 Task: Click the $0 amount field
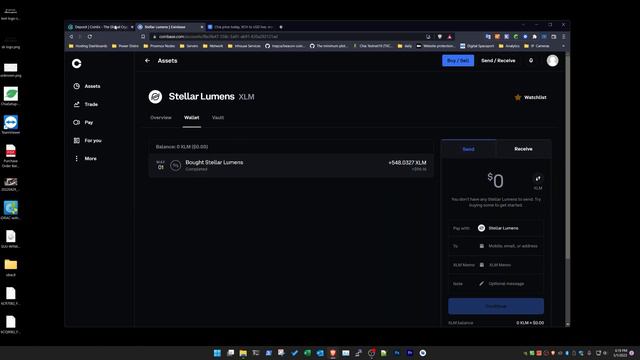[496, 180]
